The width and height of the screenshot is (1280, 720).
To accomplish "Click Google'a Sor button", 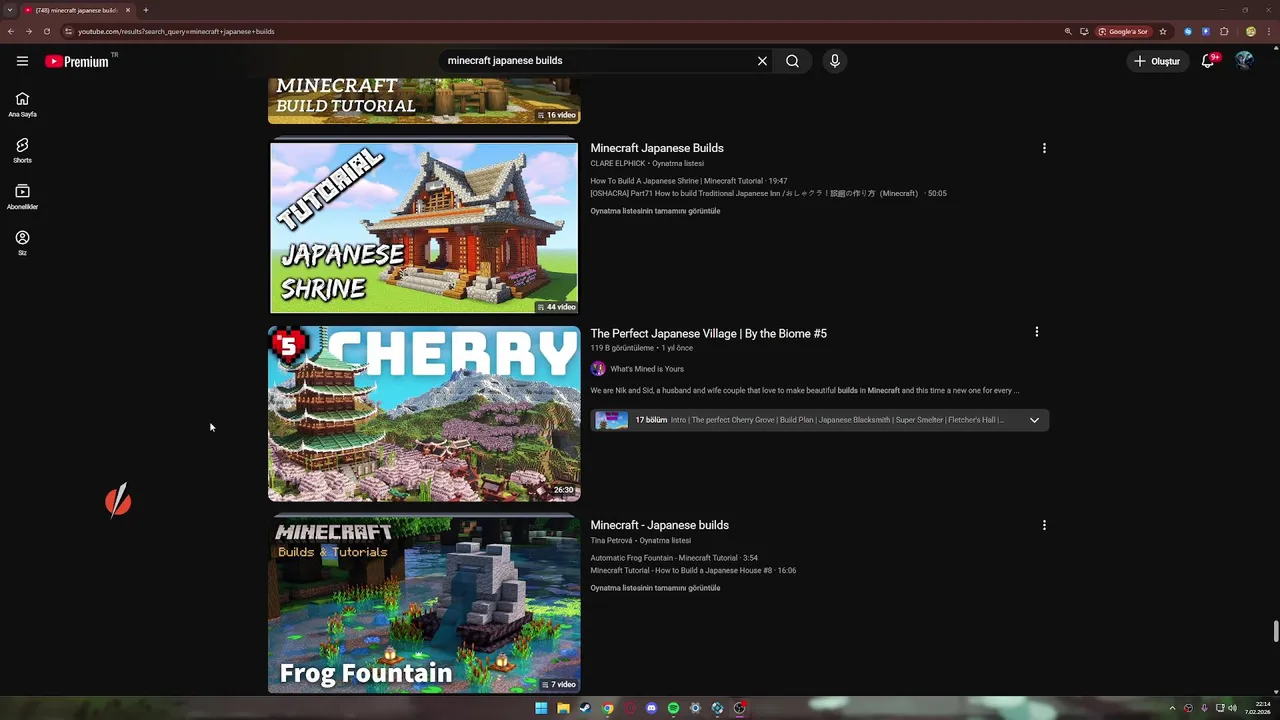I will (x=1123, y=31).
